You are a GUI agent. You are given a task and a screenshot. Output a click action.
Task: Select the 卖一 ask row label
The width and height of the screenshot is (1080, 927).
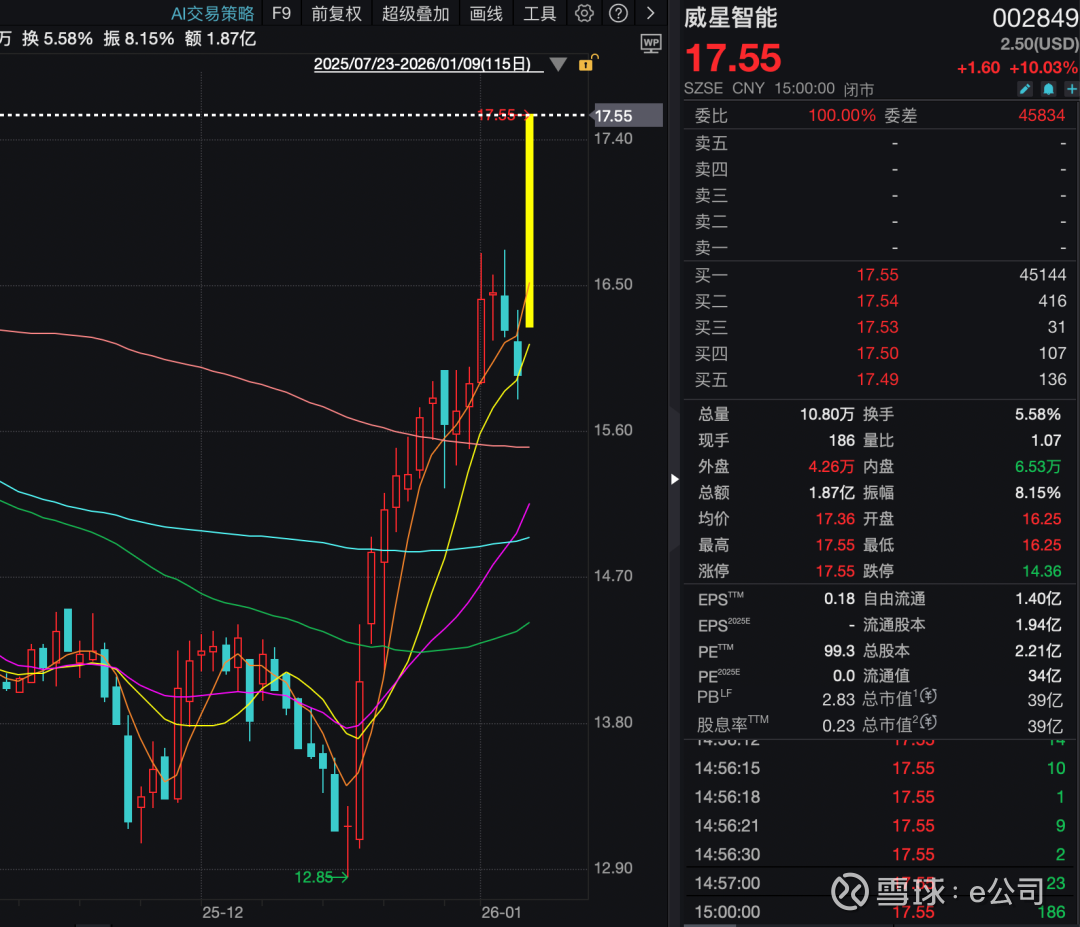point(711,247)
